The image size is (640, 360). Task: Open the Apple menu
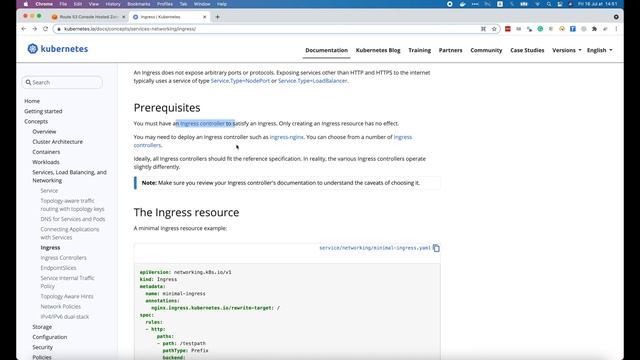[x=26, y=4]
